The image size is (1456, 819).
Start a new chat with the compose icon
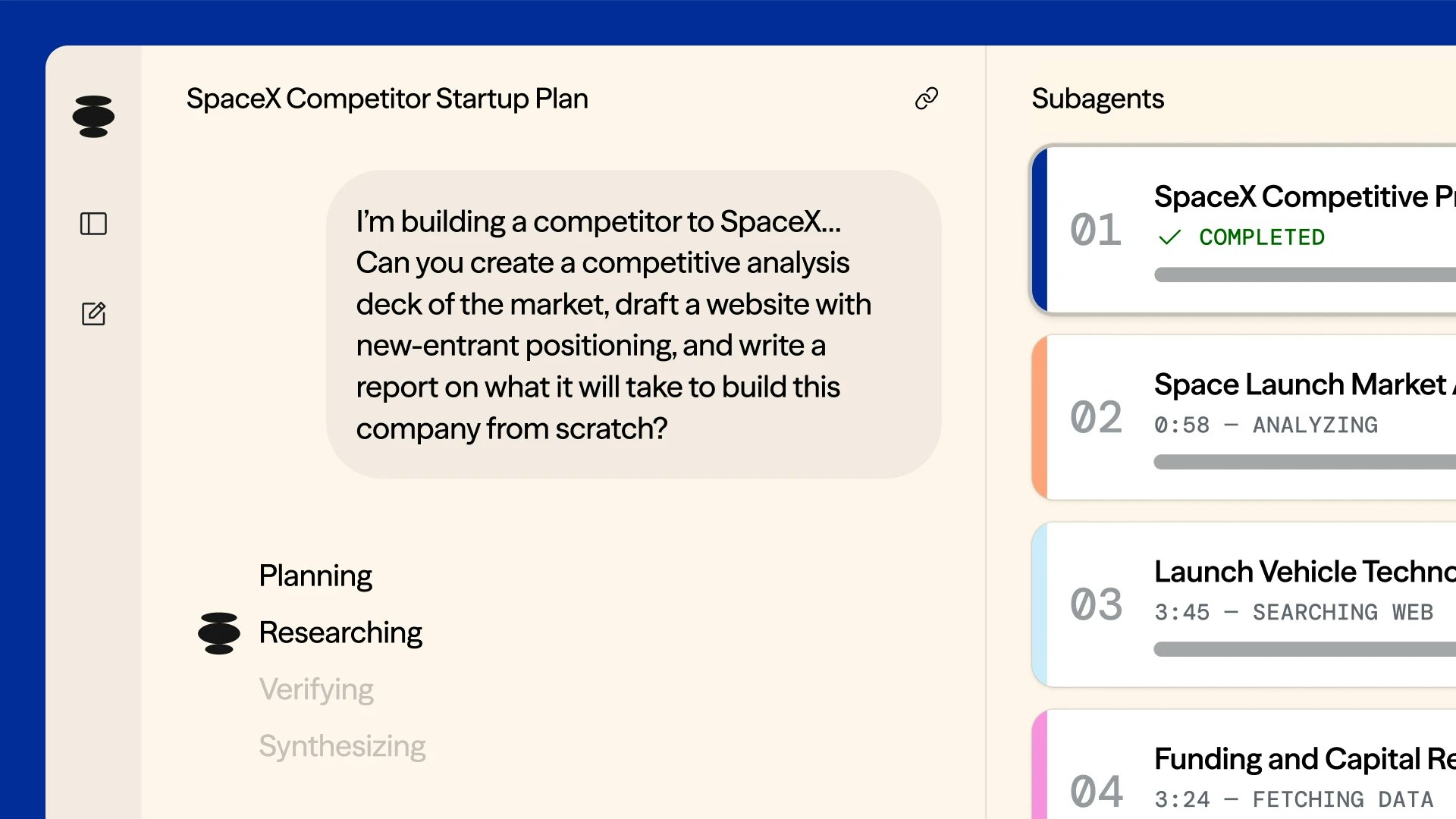point(93,313)
